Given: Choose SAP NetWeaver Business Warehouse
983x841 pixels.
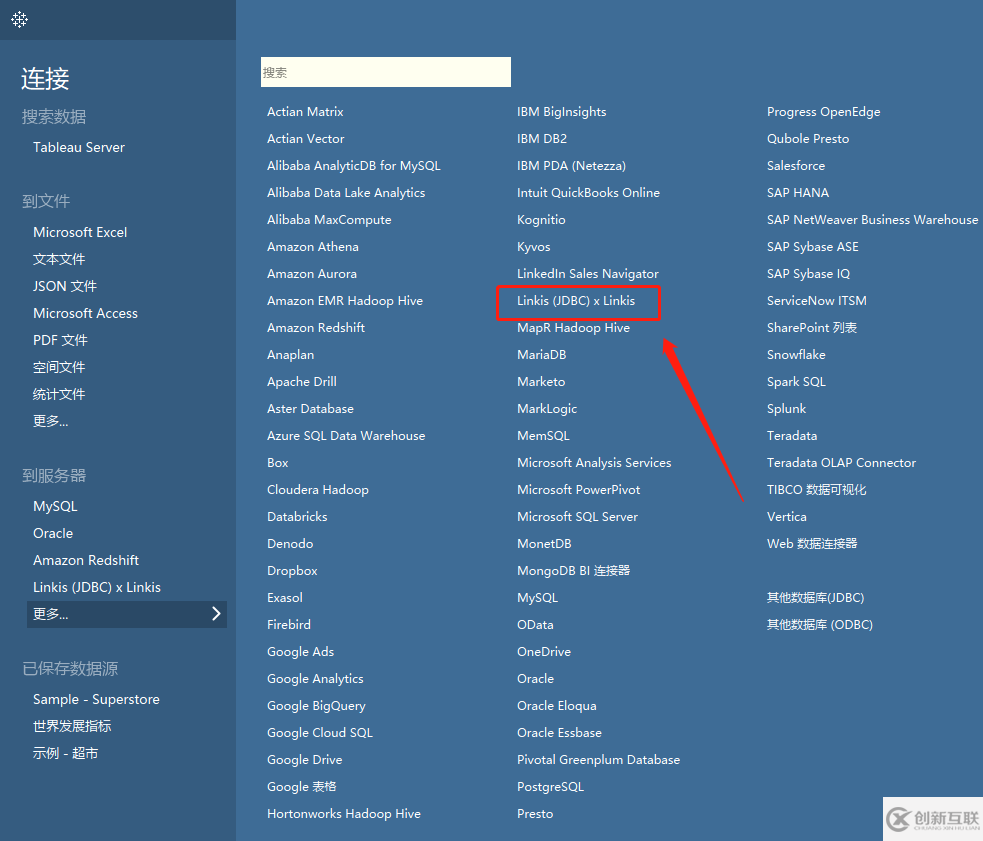Looking at the screenshot, I should (x=873, y=220).
